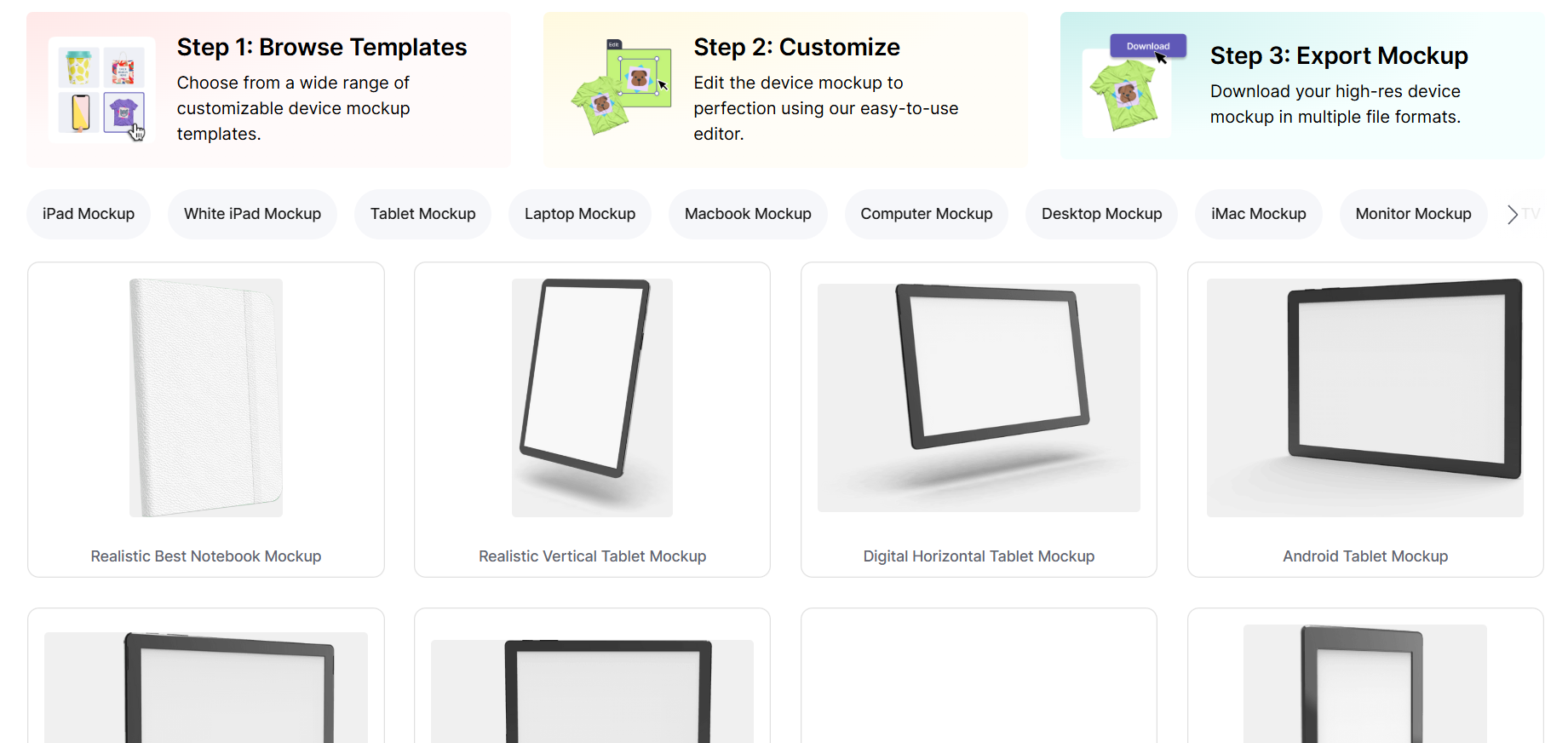Click the 'Step 1: Browse Templates' heading
This screenshot has width=1568, height=743.
pyautogui.click(x=322, y=48)
